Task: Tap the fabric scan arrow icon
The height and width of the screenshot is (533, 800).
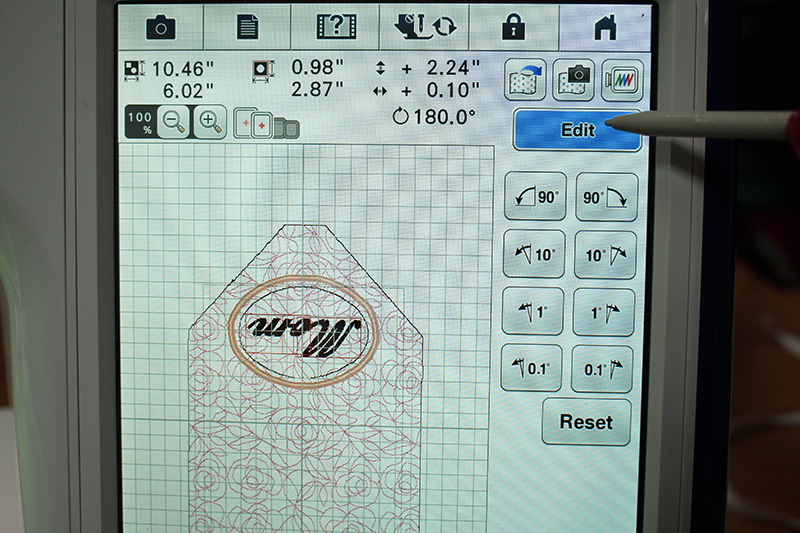Action: (526, 80)
